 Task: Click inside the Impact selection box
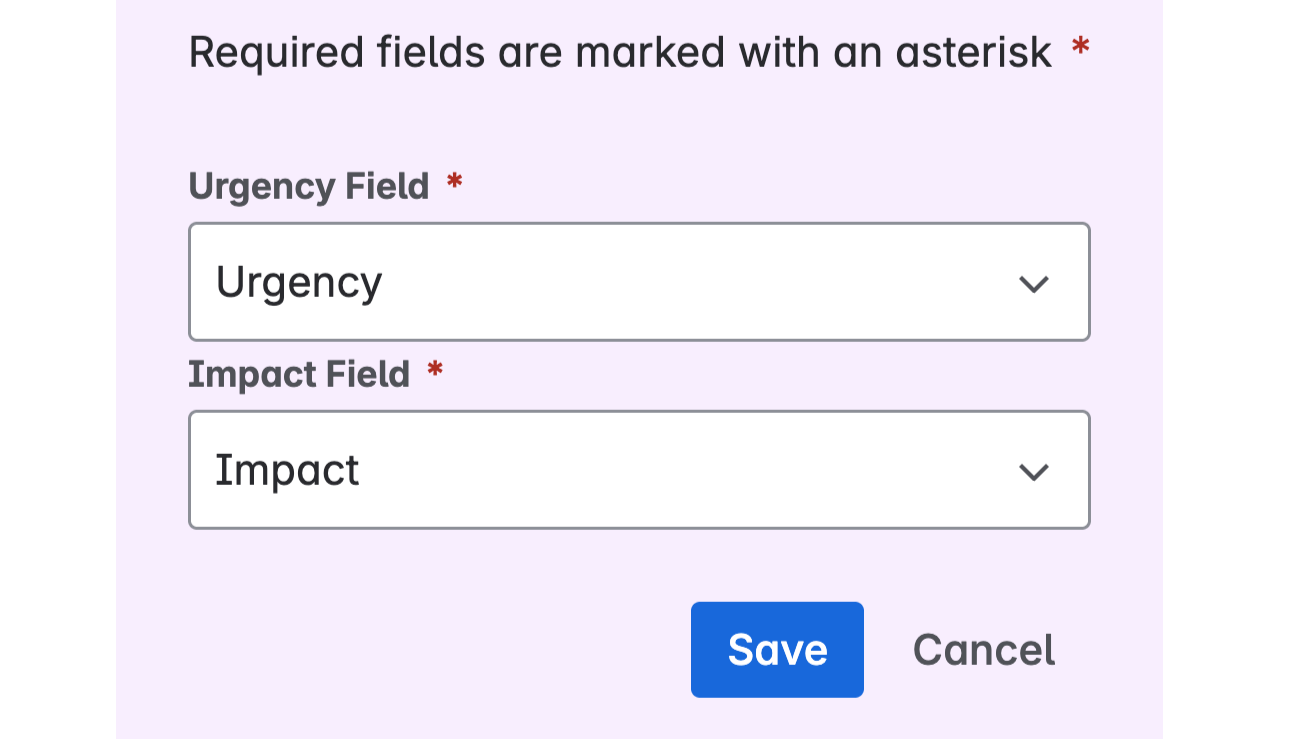639,469
